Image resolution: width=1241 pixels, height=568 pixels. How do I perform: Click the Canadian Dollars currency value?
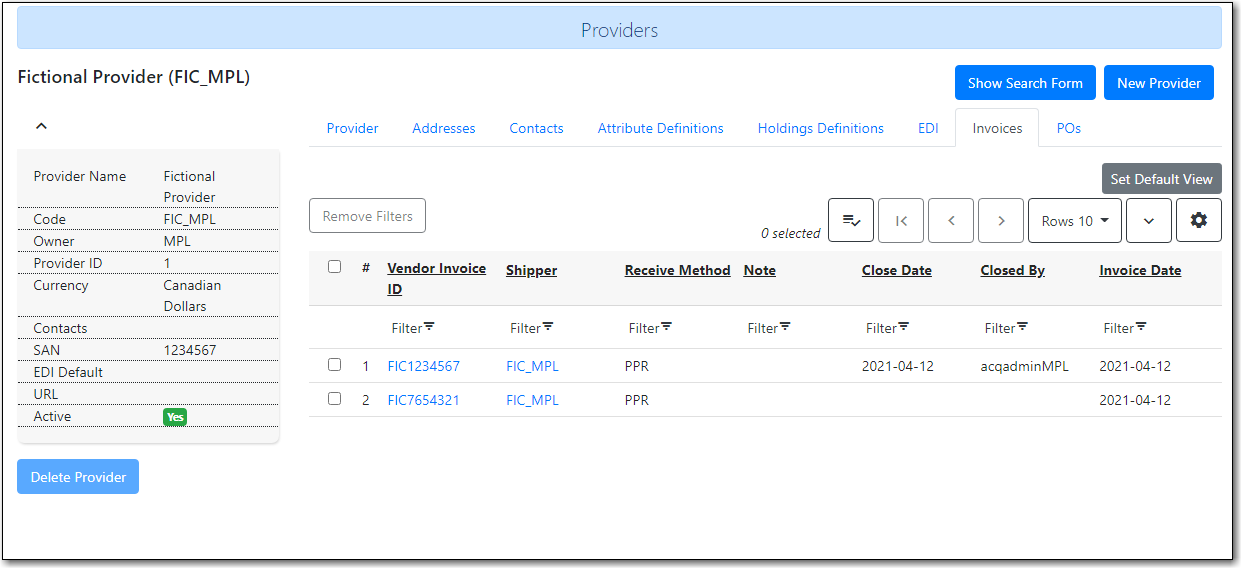[x=193, y=296]
